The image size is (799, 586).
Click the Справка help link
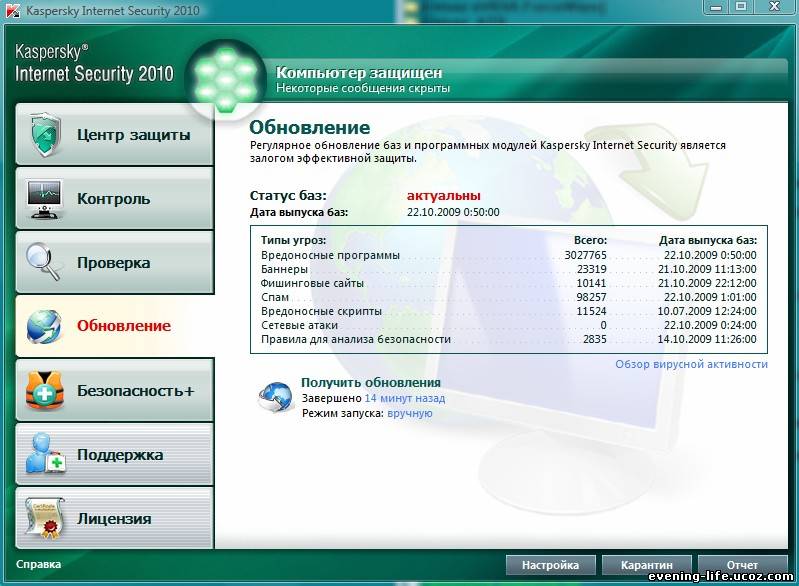[39, 564]
